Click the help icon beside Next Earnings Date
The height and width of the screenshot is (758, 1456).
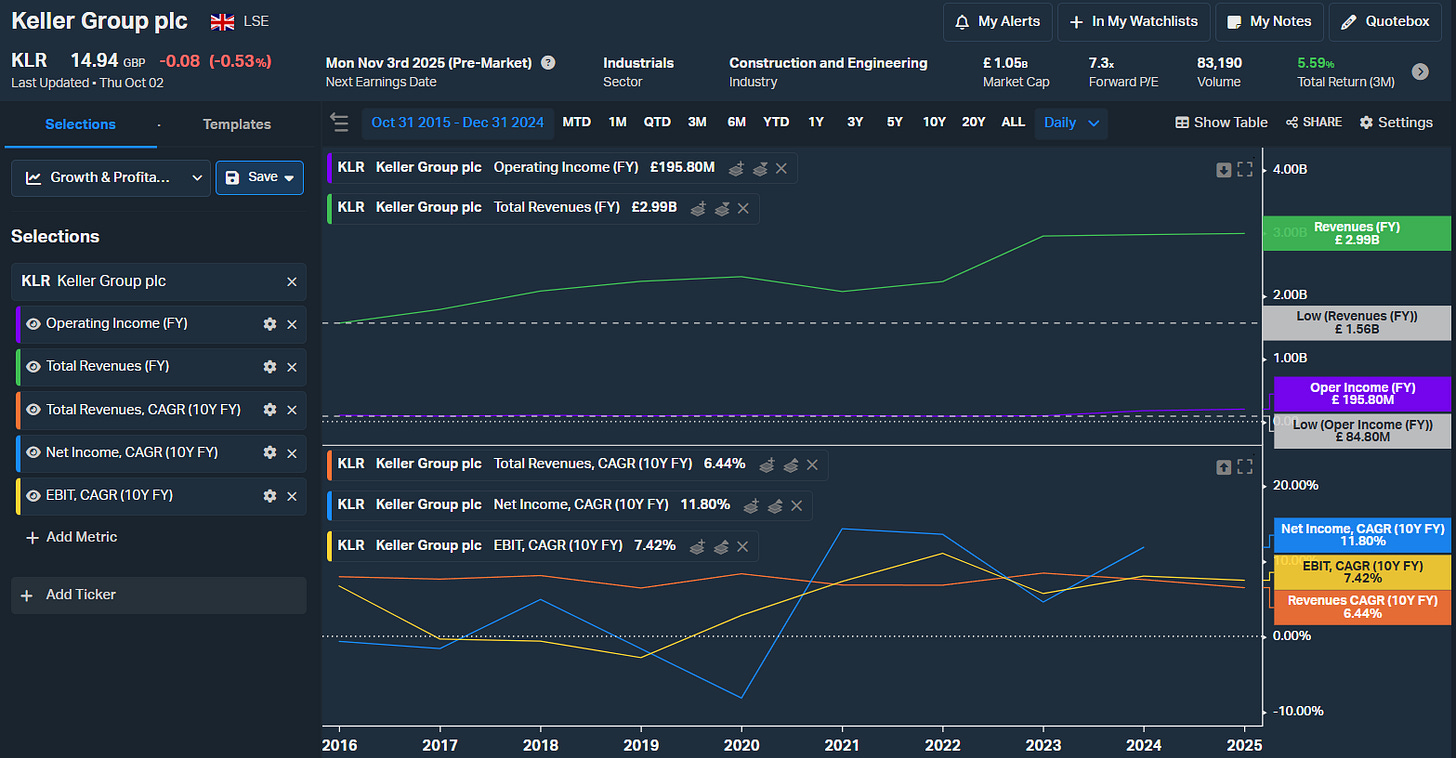(x=548, y=63)
